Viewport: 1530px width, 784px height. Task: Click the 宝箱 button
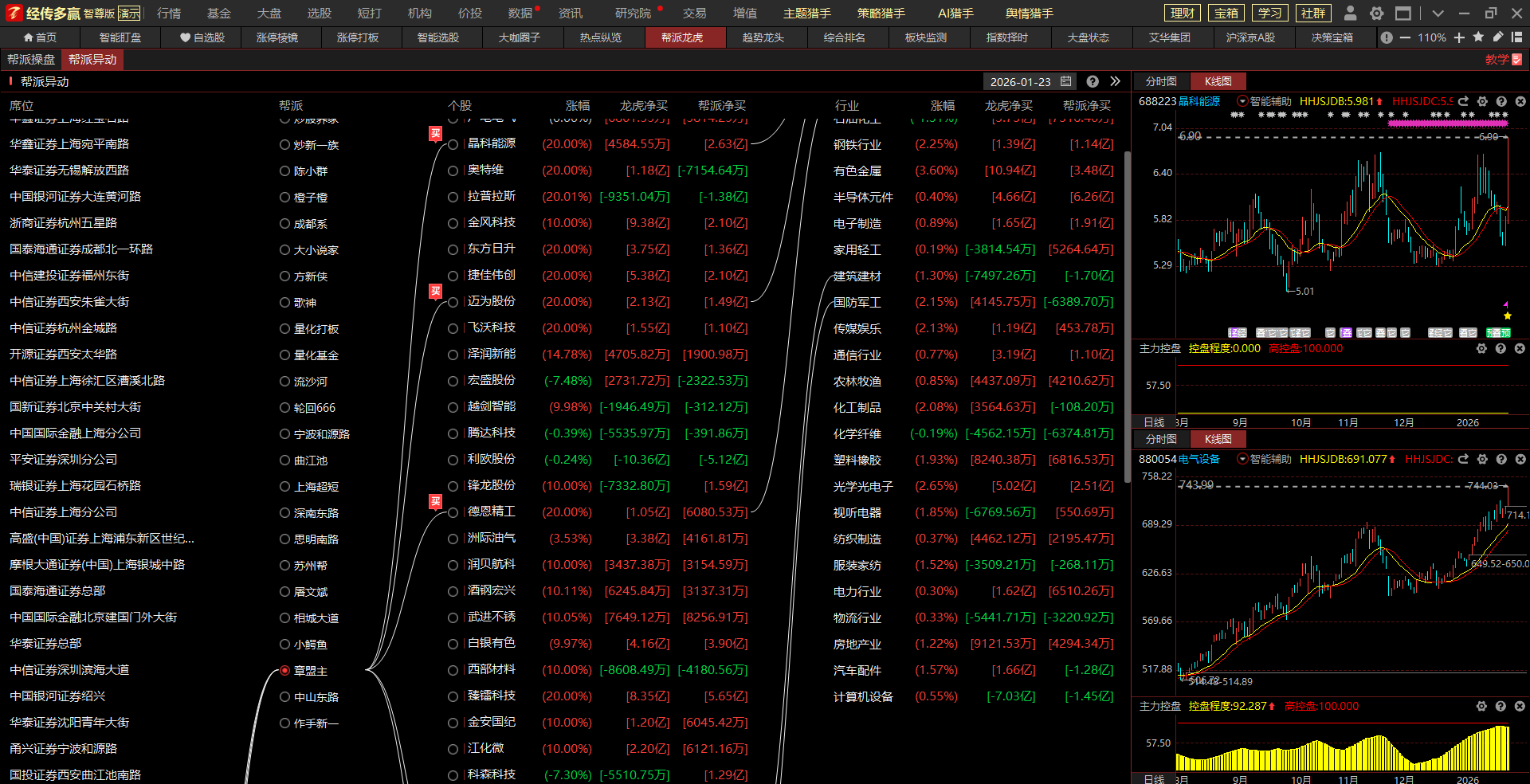click(1226, 13)
